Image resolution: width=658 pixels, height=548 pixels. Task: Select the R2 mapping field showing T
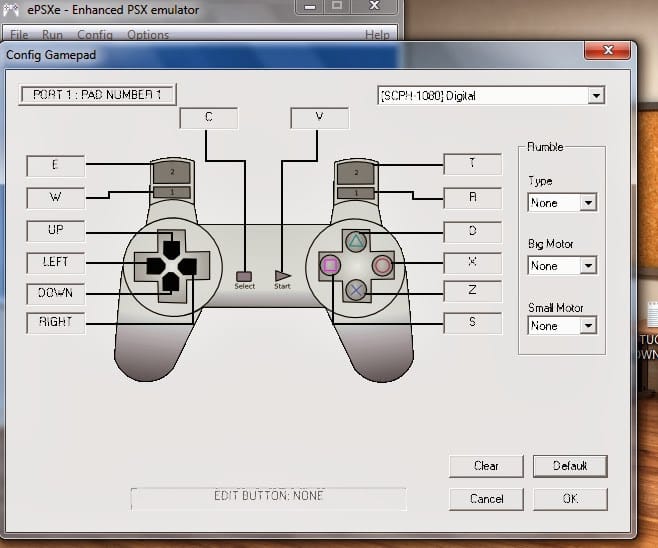click(473, 164)
